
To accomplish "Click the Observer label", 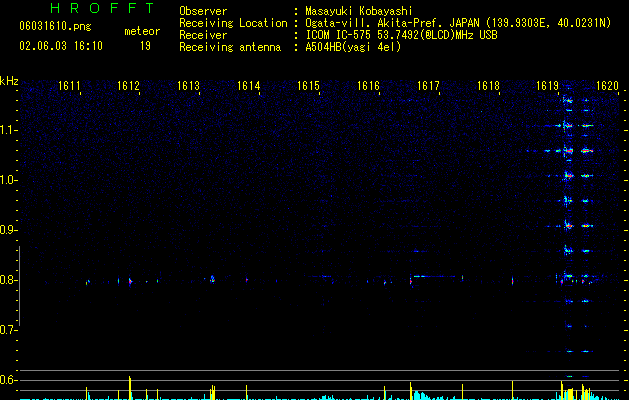I will point(203,11).
